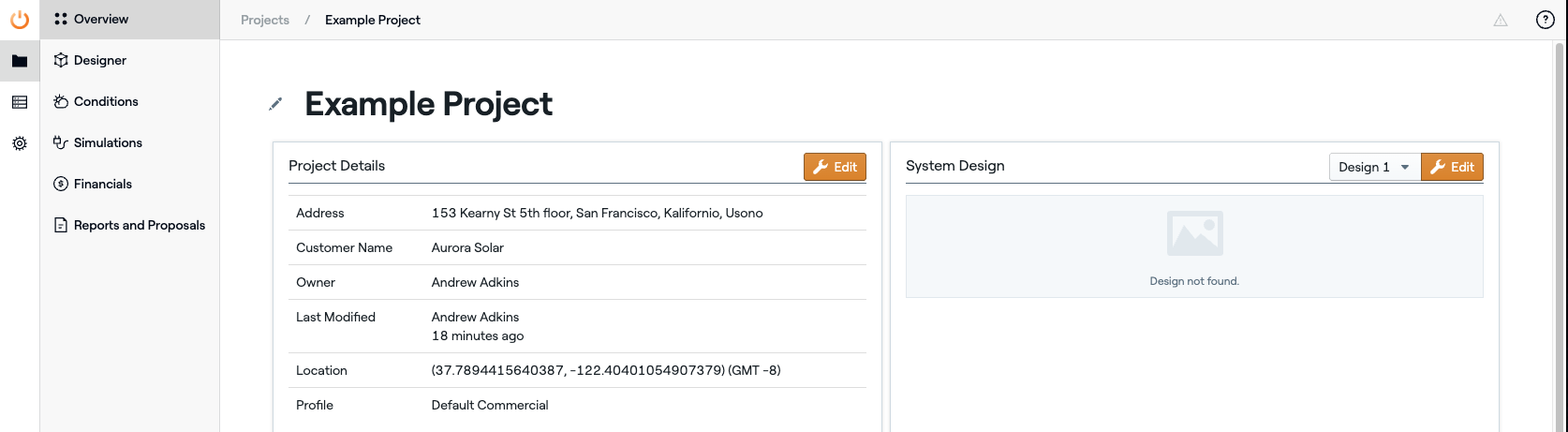
Task: Click the Aurora power logo icon
Action: point(20,20)
